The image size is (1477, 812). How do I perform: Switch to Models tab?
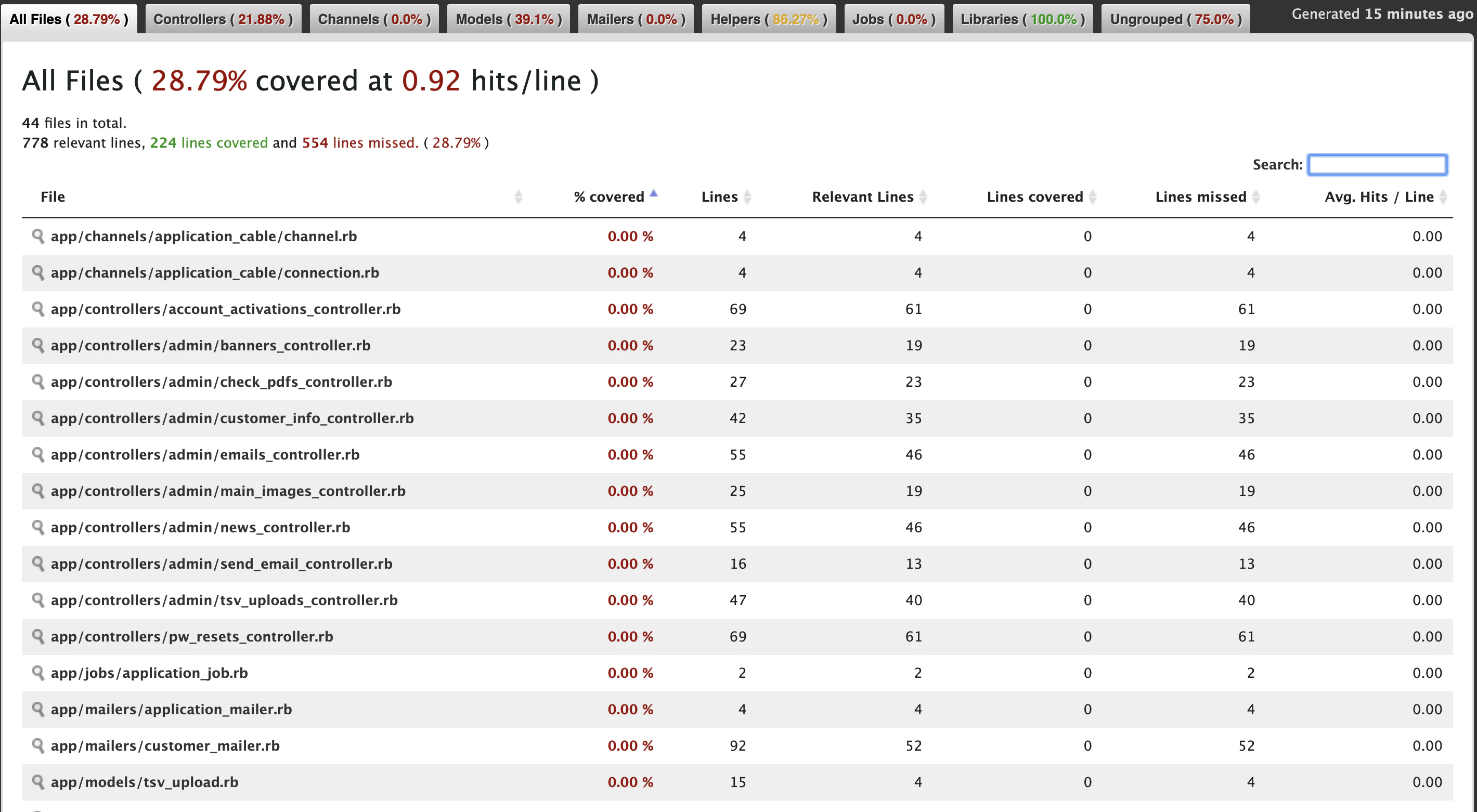coord(509,19)
